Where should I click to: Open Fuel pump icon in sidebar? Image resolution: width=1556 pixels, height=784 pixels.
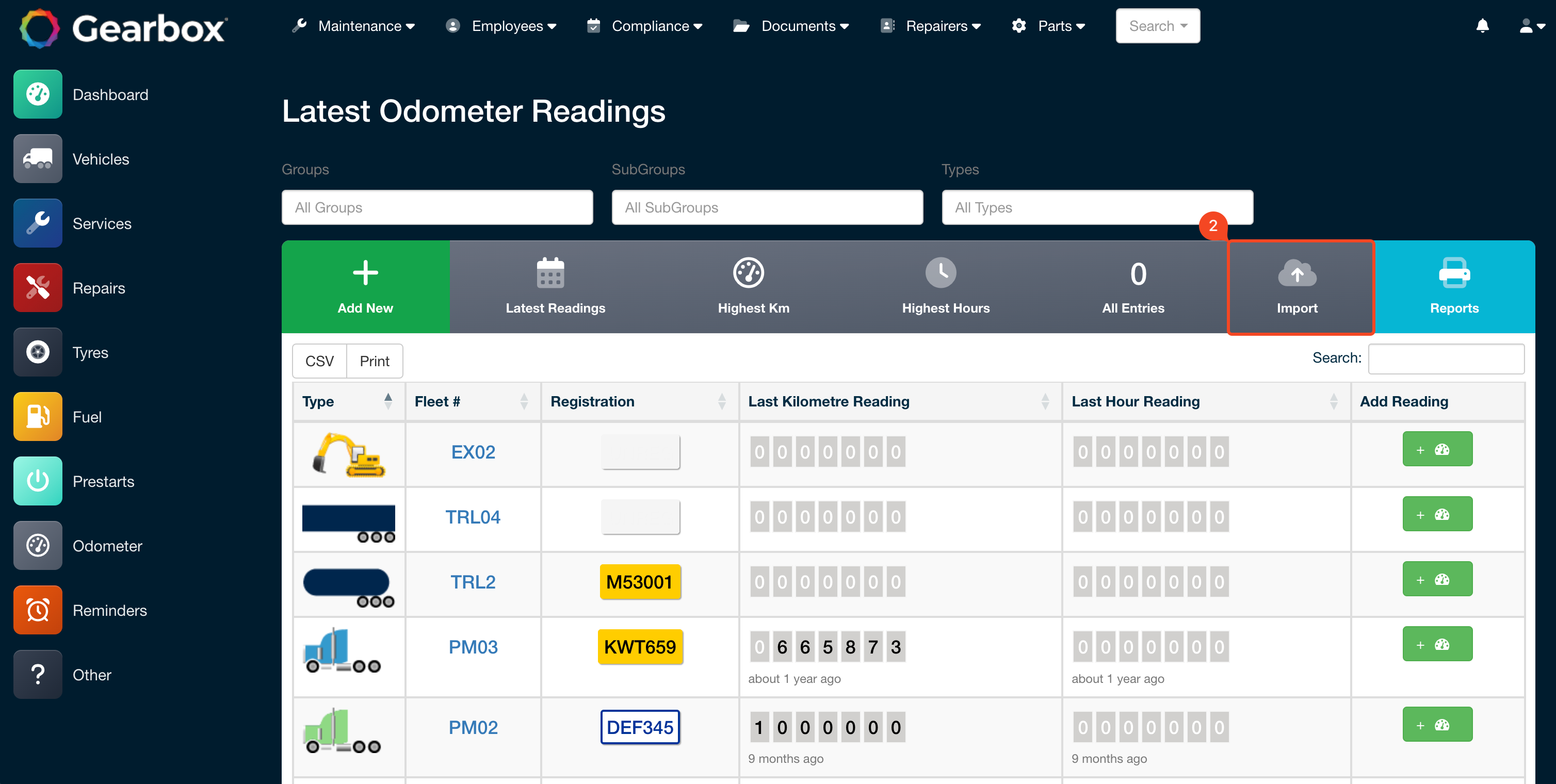point(38,417)
